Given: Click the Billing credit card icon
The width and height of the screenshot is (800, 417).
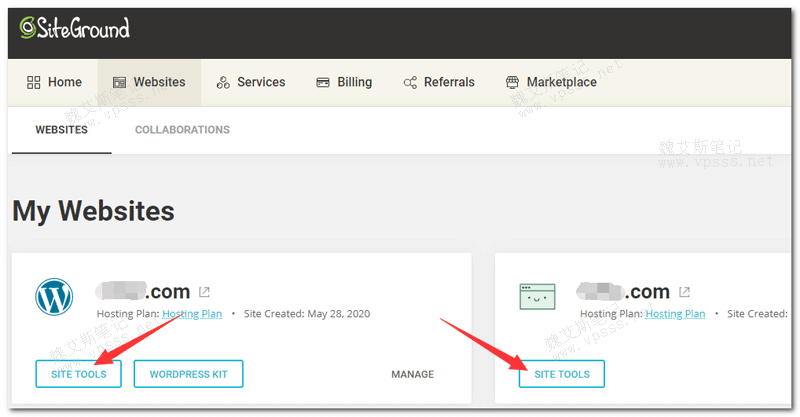Looking at the screenshot, I should coord(323,82).
